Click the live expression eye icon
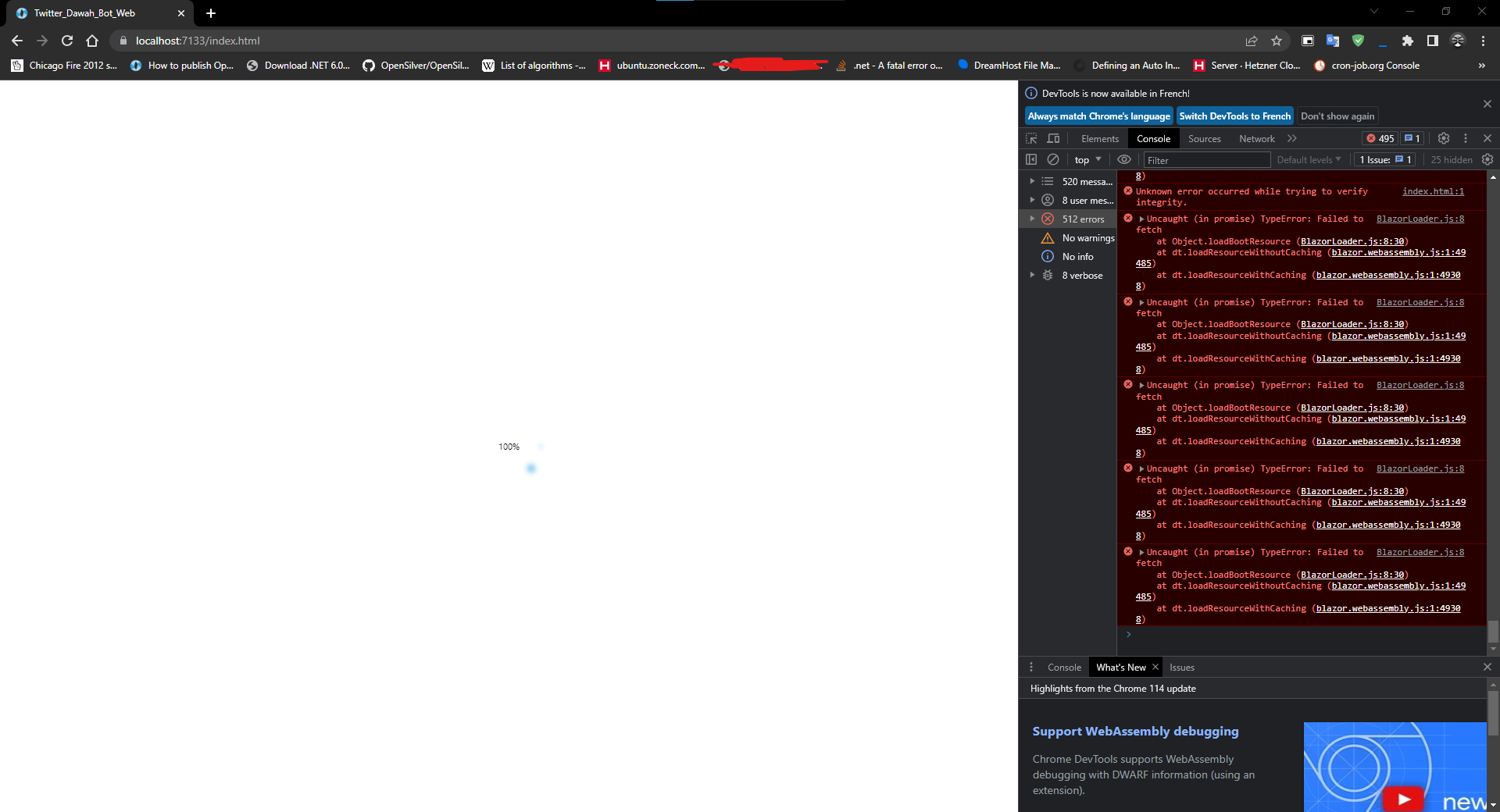This screenshot has width=1500, height=812. (x=1124, y=159)
